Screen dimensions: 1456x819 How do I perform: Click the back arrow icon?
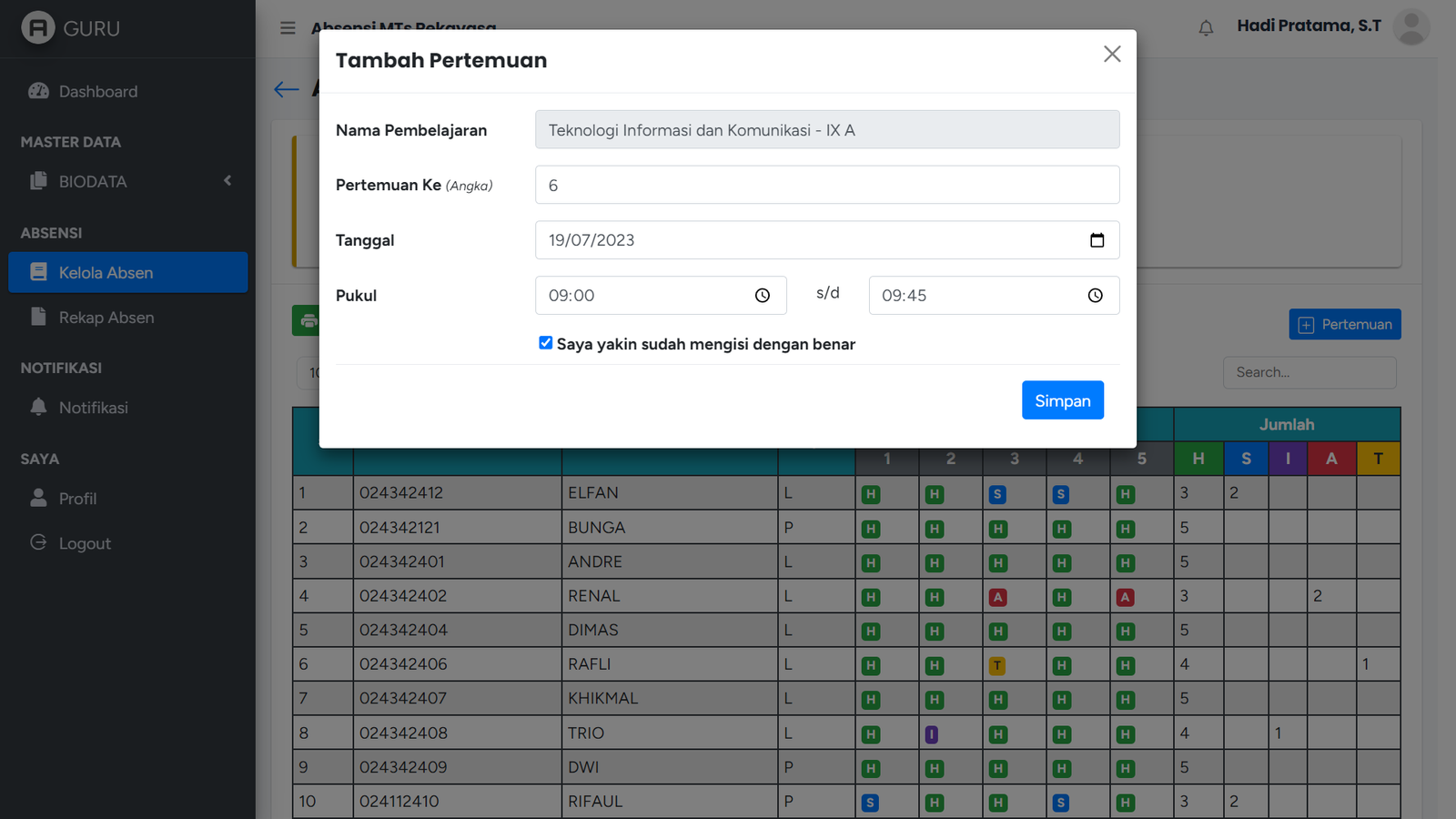(x=286, y=89)
